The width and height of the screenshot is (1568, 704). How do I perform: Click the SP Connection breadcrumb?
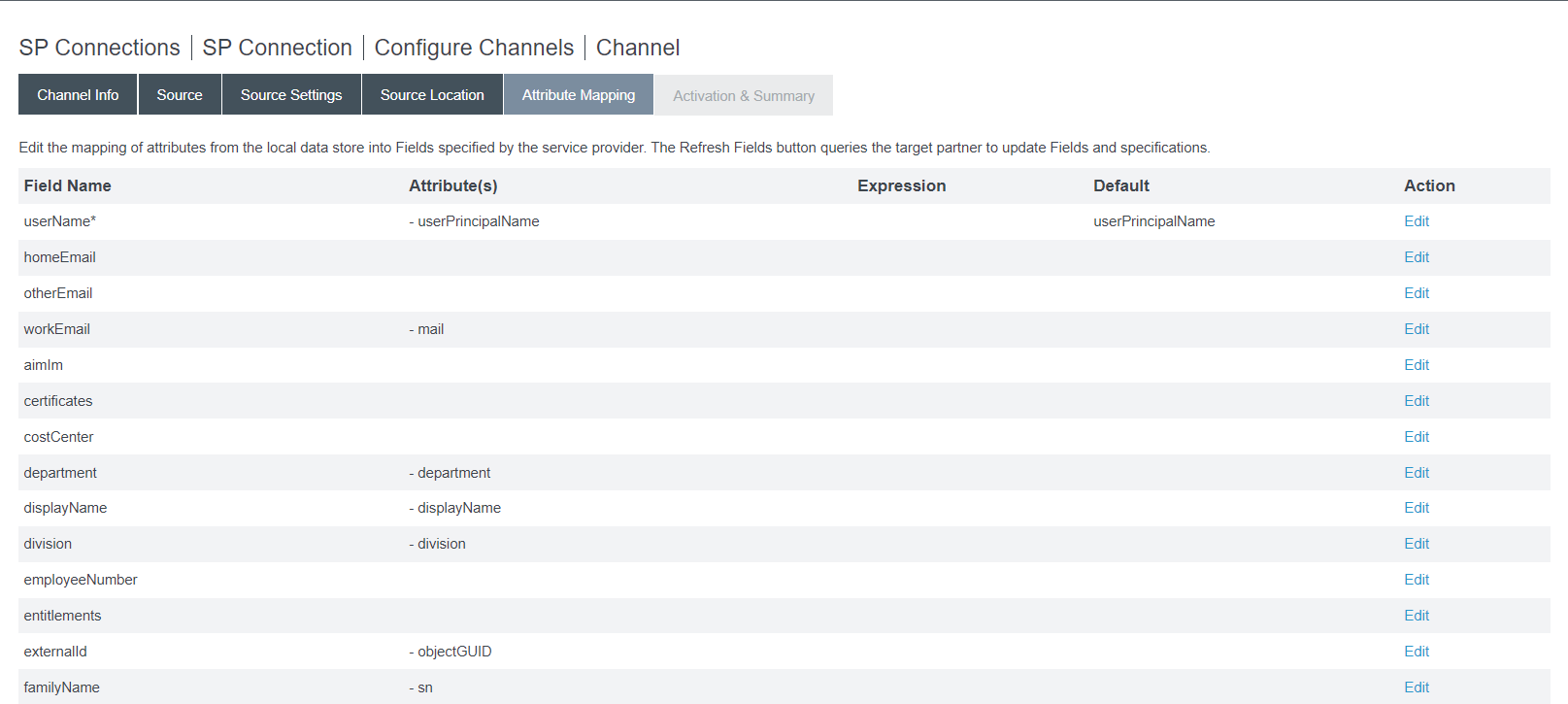tap(277, 48)
